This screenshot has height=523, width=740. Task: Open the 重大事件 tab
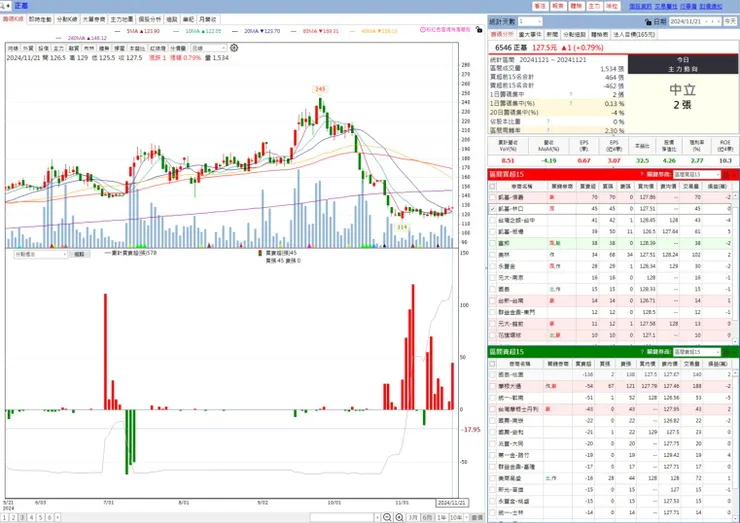530,34
